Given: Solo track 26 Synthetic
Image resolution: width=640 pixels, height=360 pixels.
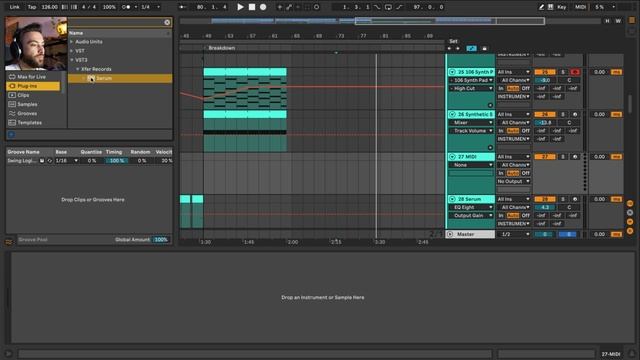Looking at the screenshot, I should 563,114.
